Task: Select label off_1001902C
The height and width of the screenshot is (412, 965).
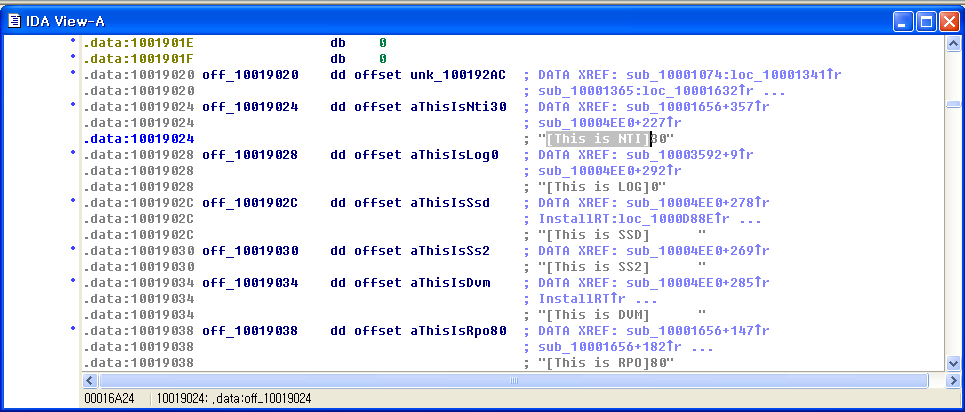Action: coord(250,203)
